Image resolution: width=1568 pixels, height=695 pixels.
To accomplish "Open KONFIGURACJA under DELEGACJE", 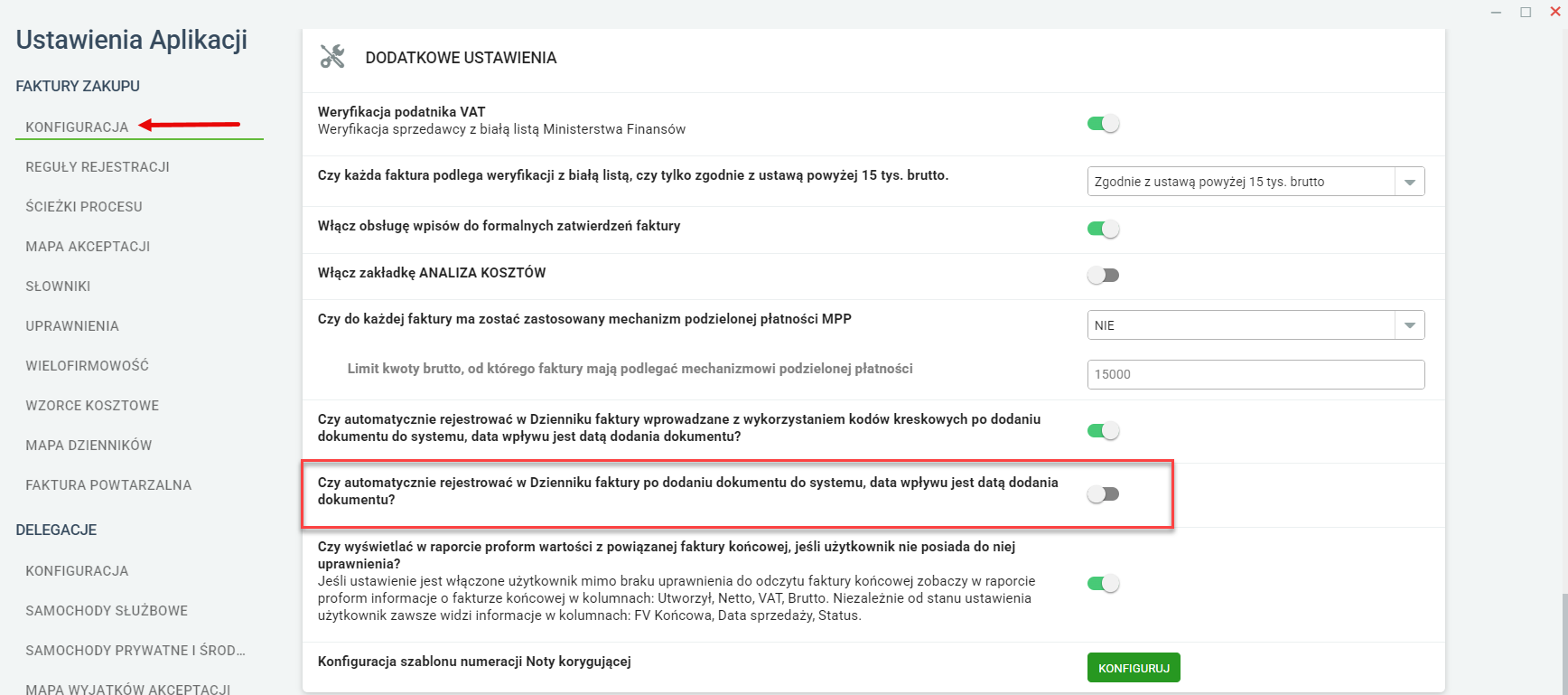I will [78, 571].
